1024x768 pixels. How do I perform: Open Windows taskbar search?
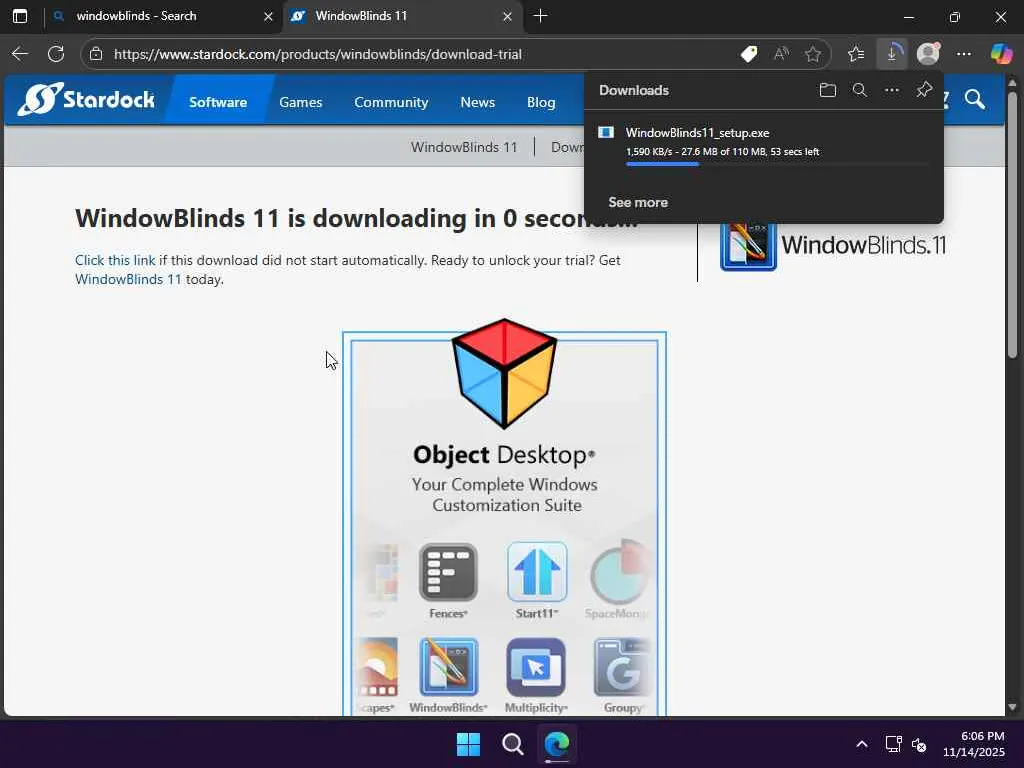(513, 744)
